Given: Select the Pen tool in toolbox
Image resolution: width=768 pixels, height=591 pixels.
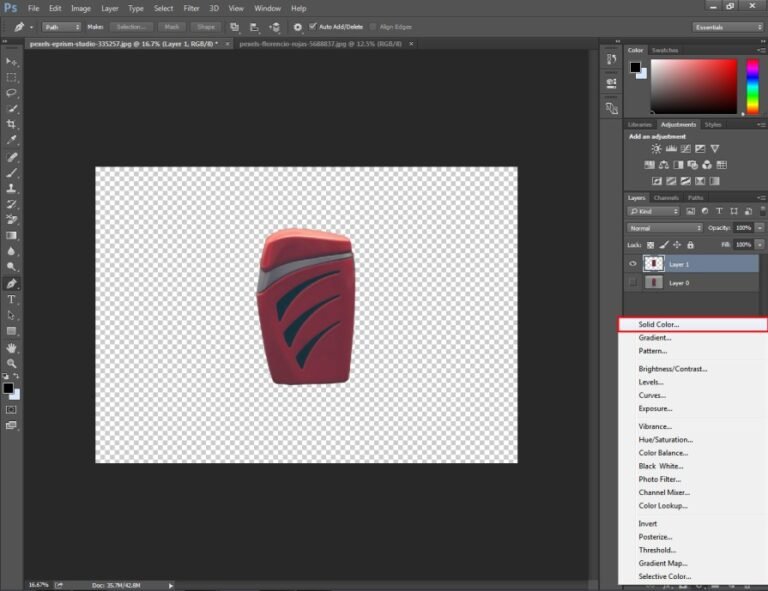Looking at the screenshot, I should 11,284.
